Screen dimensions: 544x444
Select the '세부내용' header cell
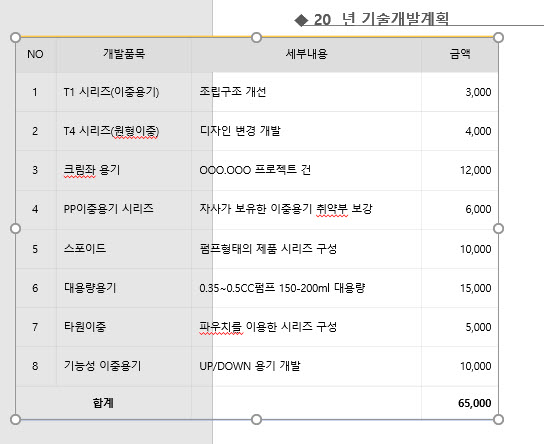click(x=306, y=54)
